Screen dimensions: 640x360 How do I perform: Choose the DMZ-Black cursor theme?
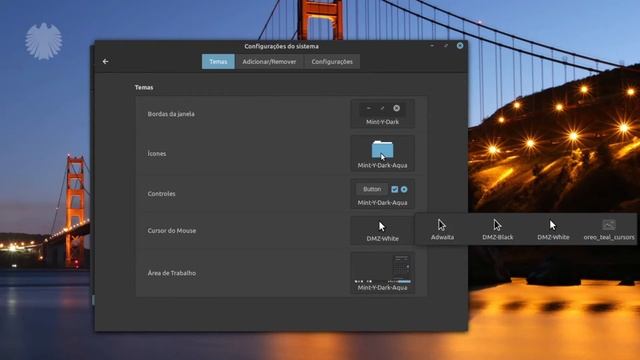coord(498,230)
